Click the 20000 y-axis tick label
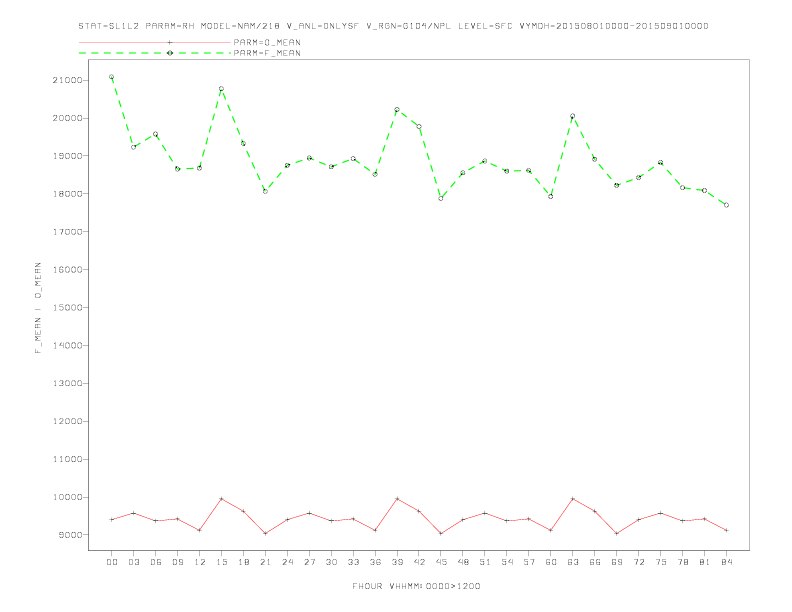 click(x=67, y=118)
